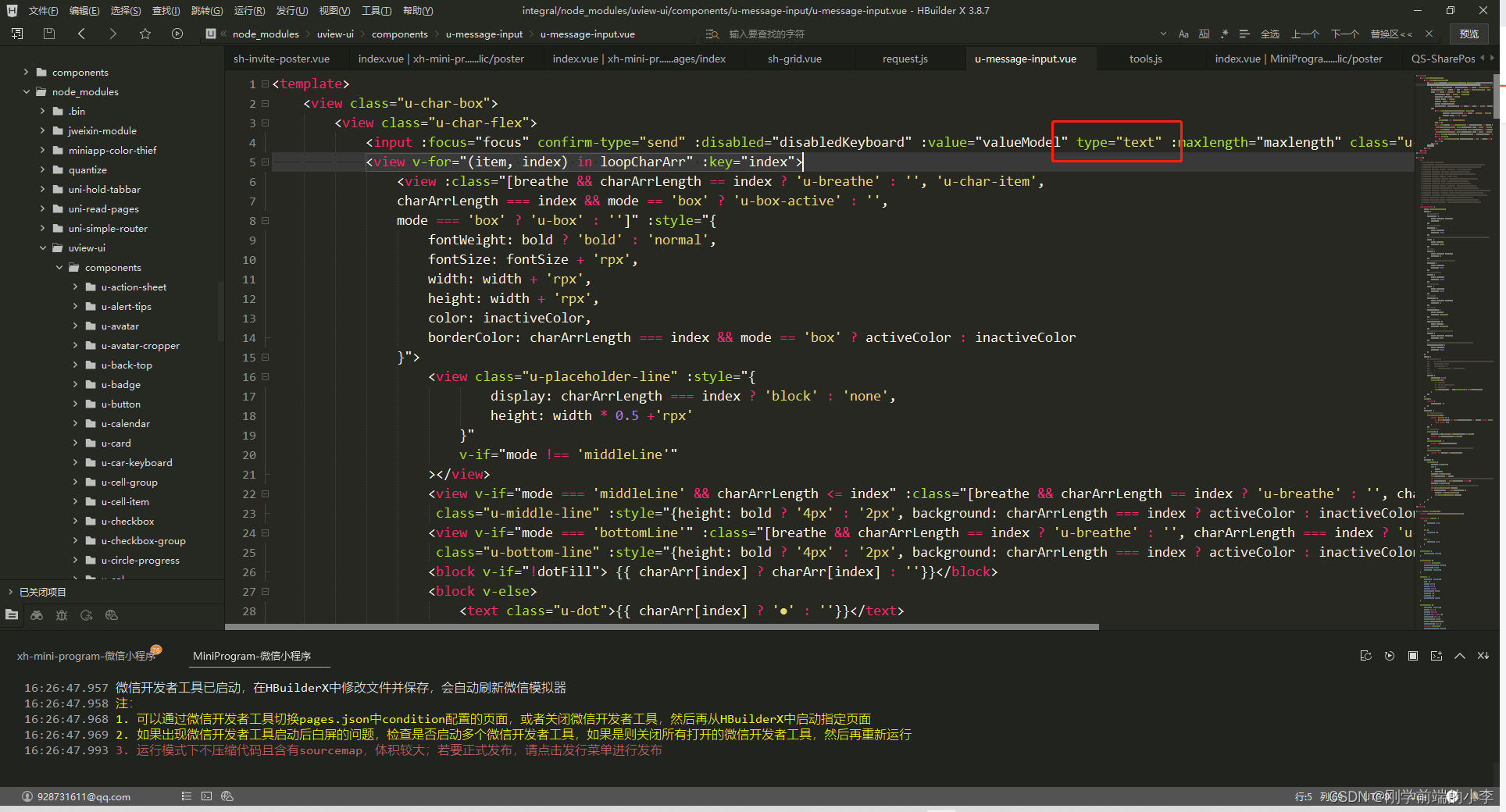Go forward with the right arrow icon
Image resolution: width=1506 pixels, height=812 pixels.
point(112,34)
